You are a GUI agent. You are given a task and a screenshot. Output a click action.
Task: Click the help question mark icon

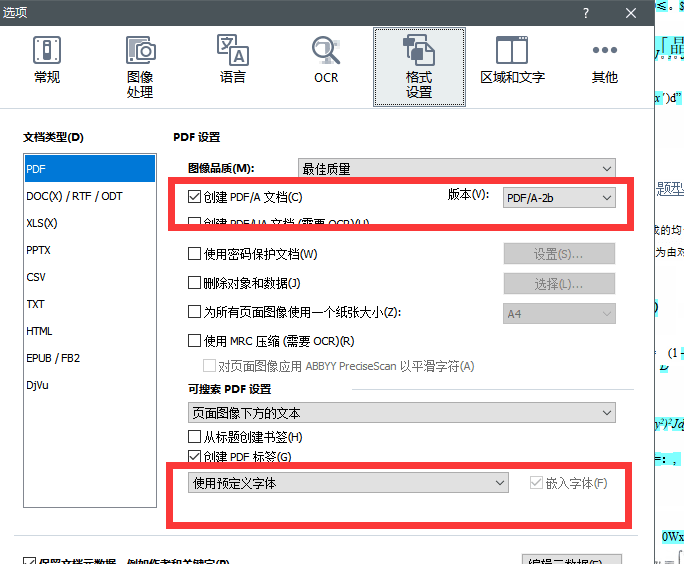pos(586,13)
